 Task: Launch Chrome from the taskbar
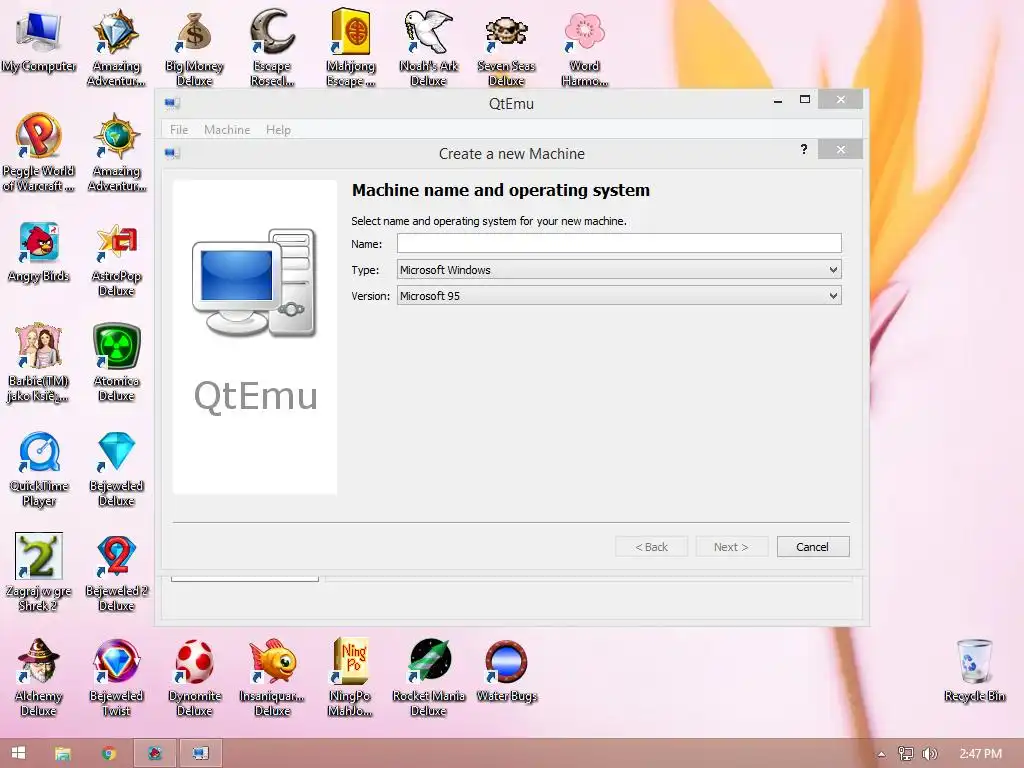pyautogui.click(x=109, y=753)
